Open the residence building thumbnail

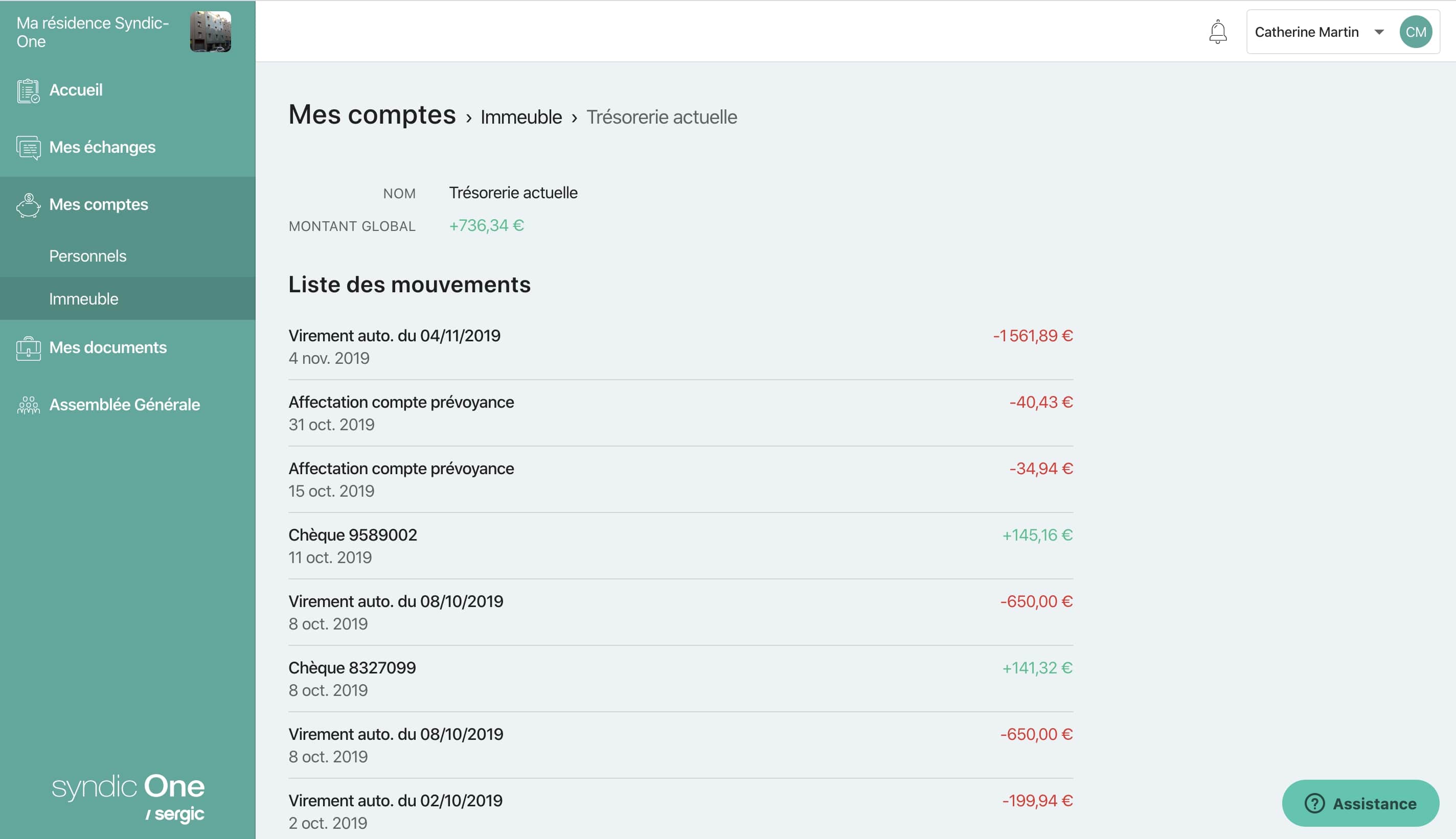211,32
